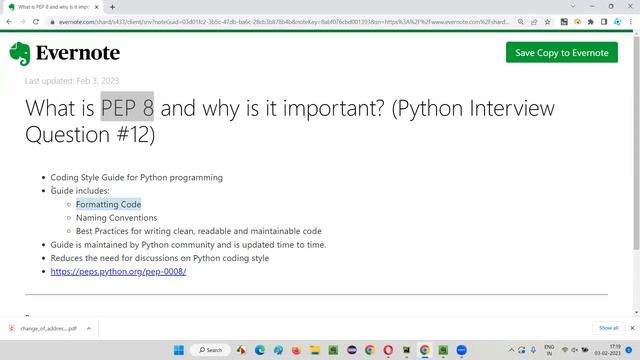Image resolution: width=640 pixels, height=360 pixels.
Task: Click the share page icon
Action: 534,22
